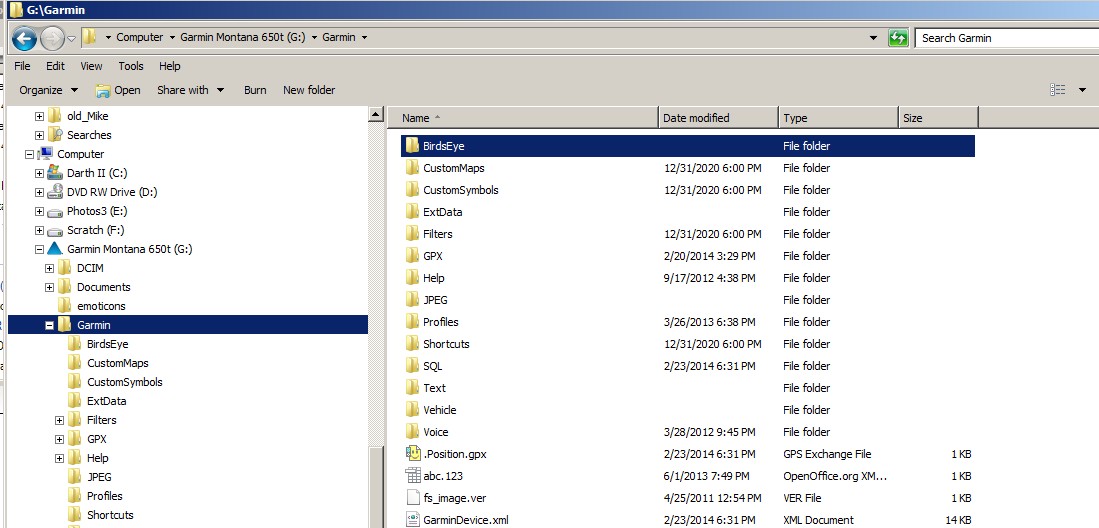Click the tree pane scroll up arrow
This screenshot has height=528, width=1099.
coord(376,114)
